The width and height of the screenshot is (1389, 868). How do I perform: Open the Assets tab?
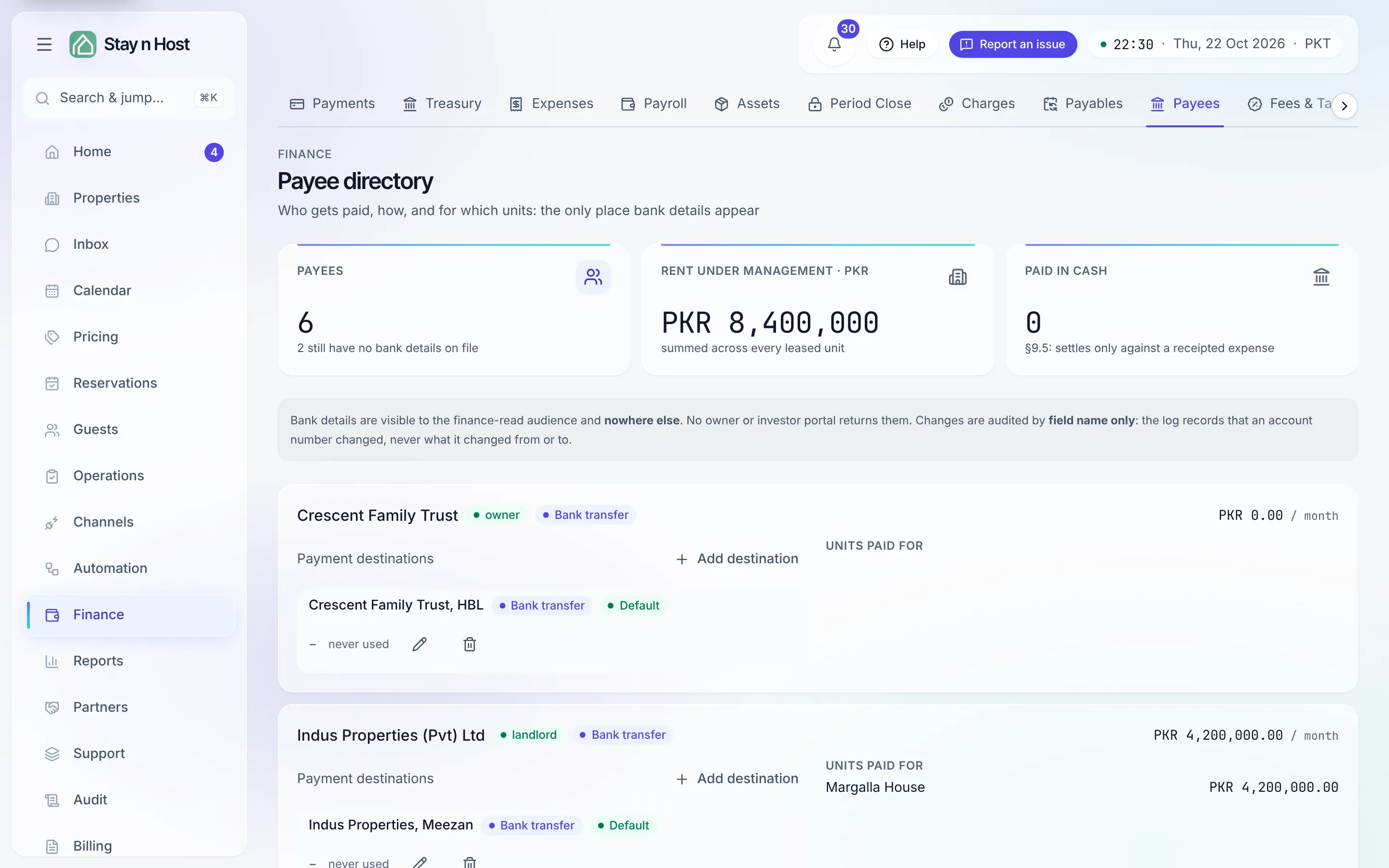tap(747, 104)
